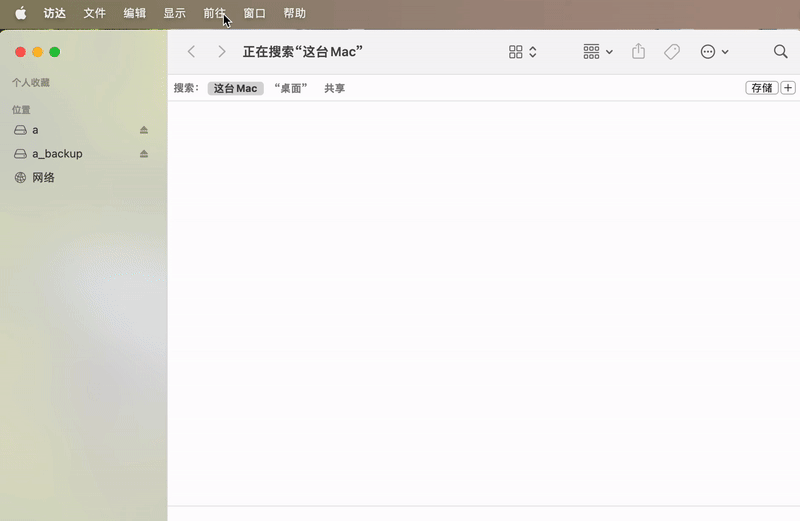This screenshot has width=800, height=521.
Task: Open the 文件 menu
Action: pyautogui.click(x=94, y=13)
